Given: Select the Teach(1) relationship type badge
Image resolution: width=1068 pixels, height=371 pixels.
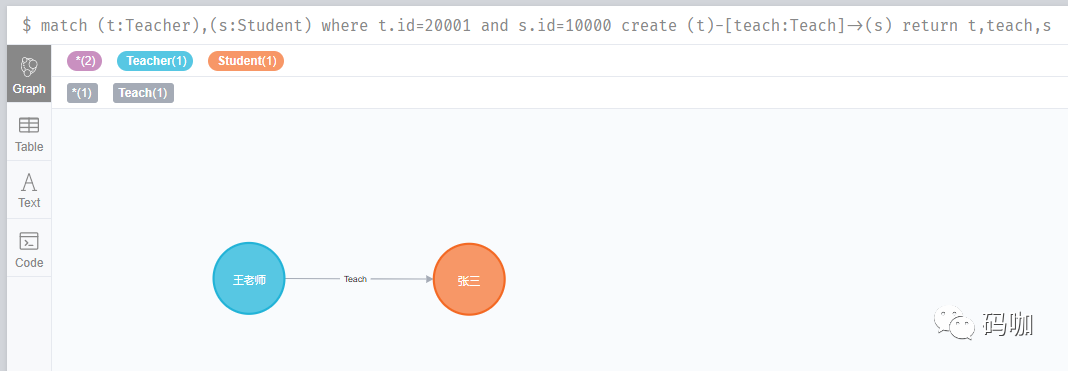Looking at the screenshot, I should [x=144, y=93].
